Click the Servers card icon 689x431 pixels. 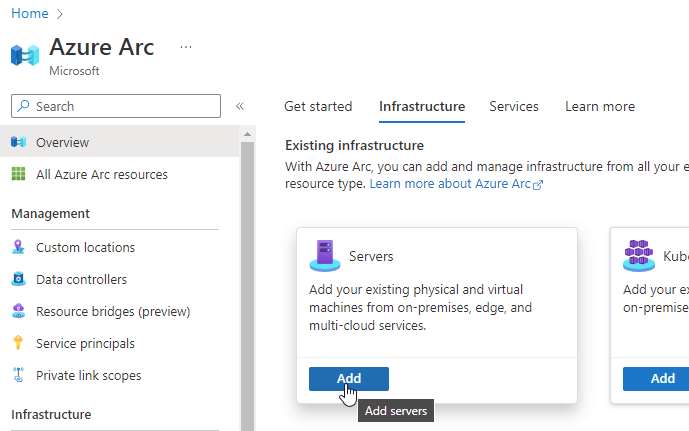pos(325,256)
